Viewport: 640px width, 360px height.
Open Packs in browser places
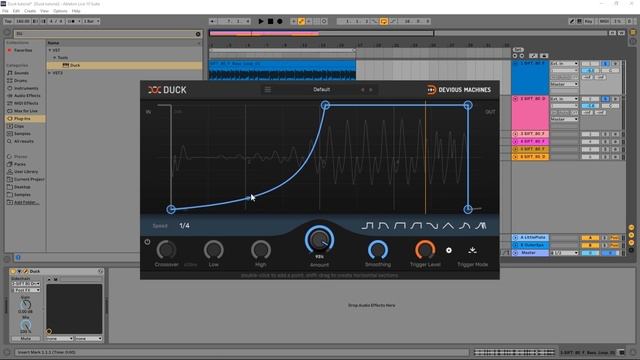click(x=20, y=164)
